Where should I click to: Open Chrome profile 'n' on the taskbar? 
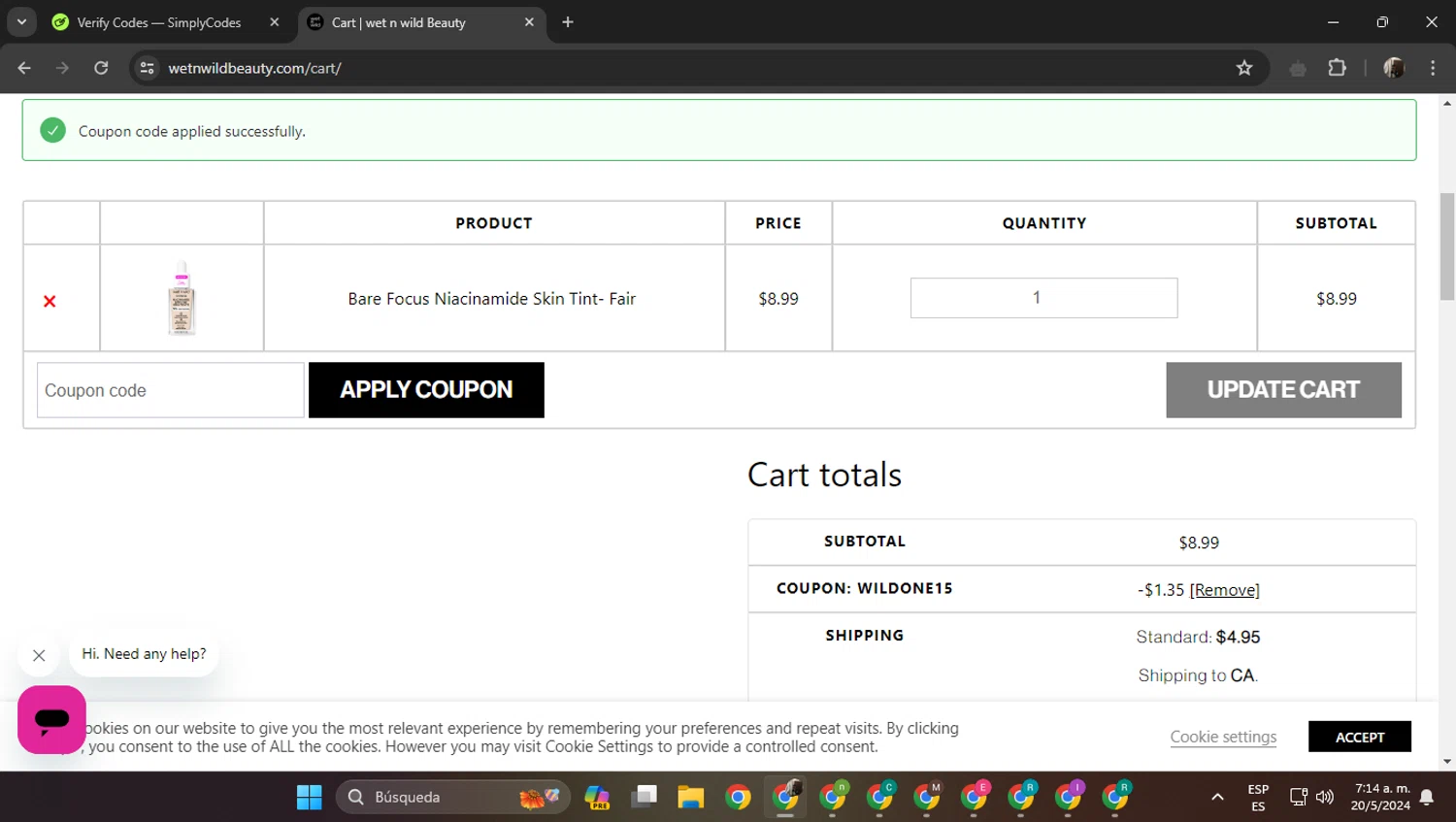pyautogui.click(x=833, y=797)
